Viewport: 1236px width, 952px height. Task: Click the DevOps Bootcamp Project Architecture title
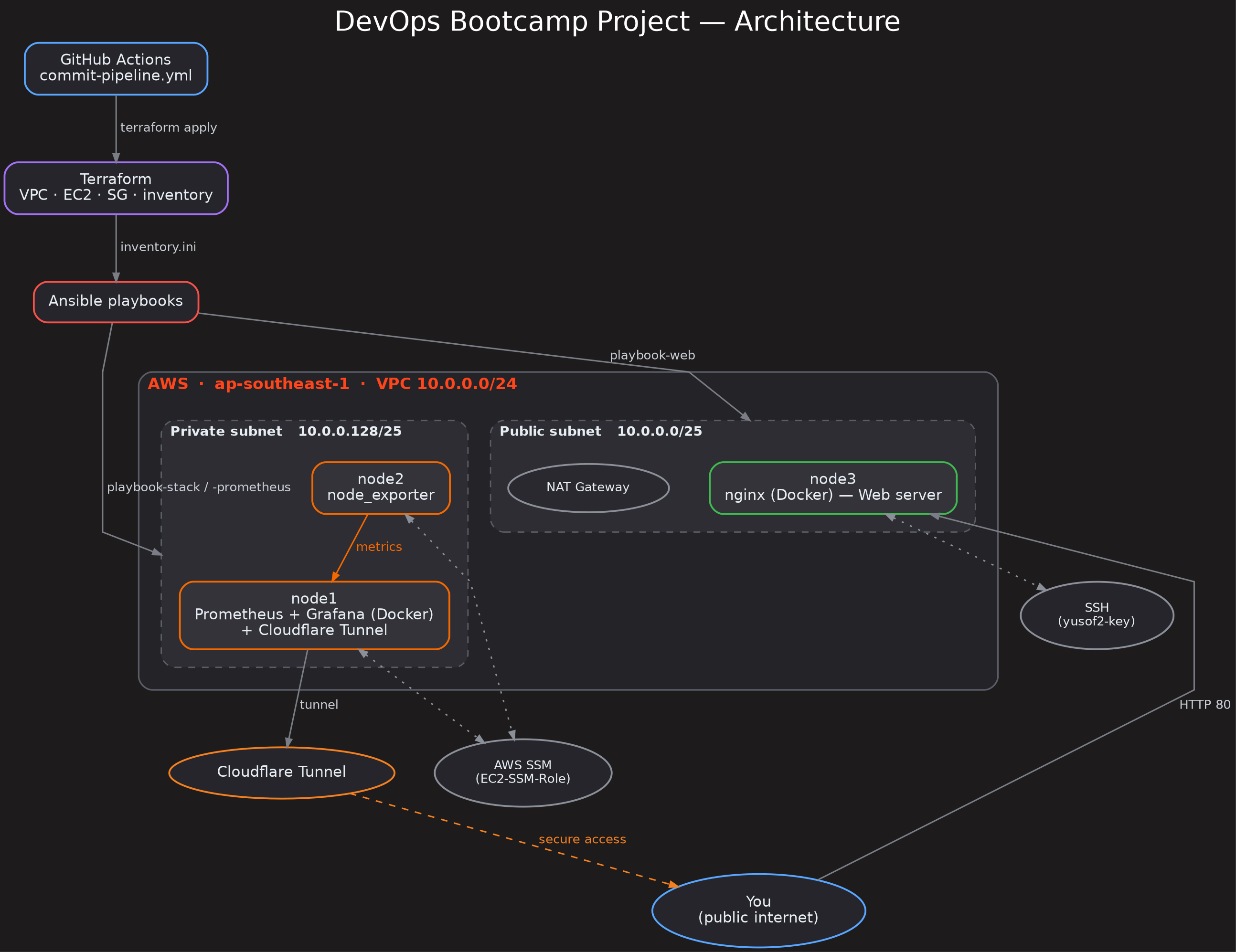click(x=618, y=21)
